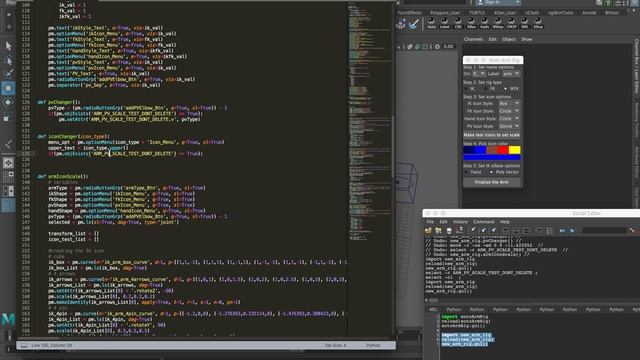Run the Label shelf script button
Image resolution: width=640 pixels, height=360 pixels.
(x=444, y=23)
